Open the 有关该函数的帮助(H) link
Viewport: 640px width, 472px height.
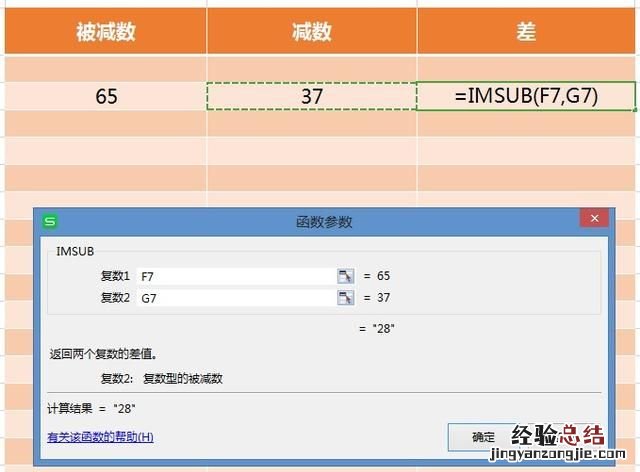(x=100, y=437)
